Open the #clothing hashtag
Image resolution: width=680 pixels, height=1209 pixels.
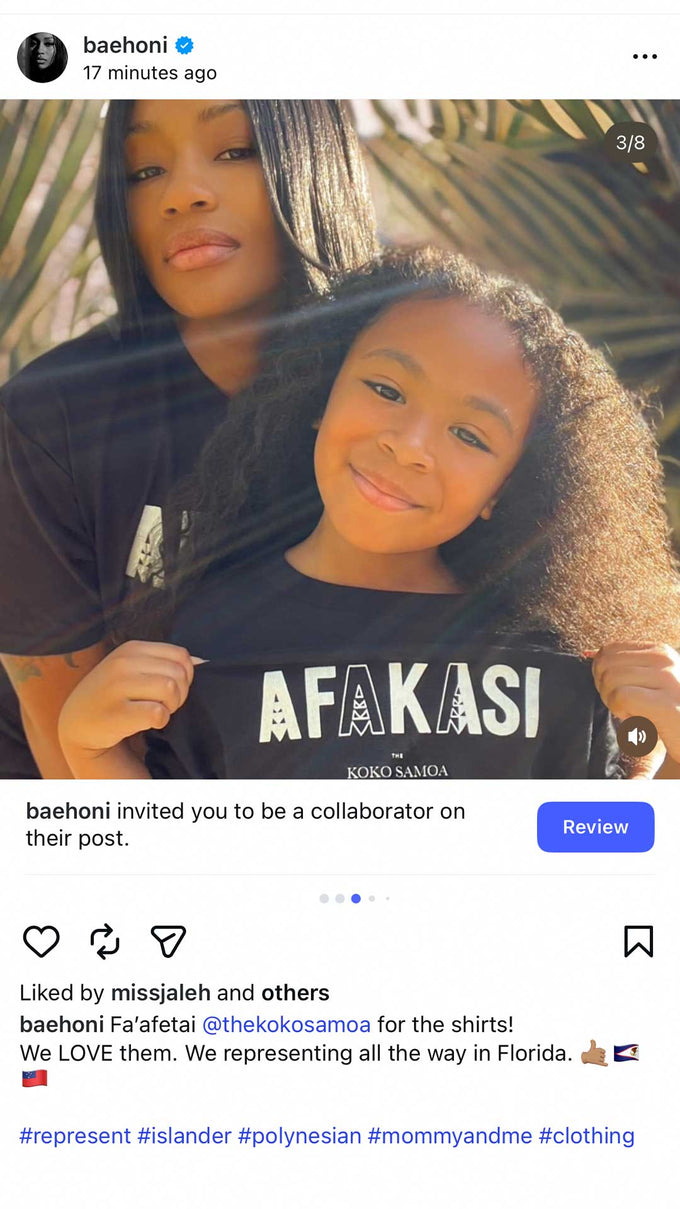point(587,1136)
